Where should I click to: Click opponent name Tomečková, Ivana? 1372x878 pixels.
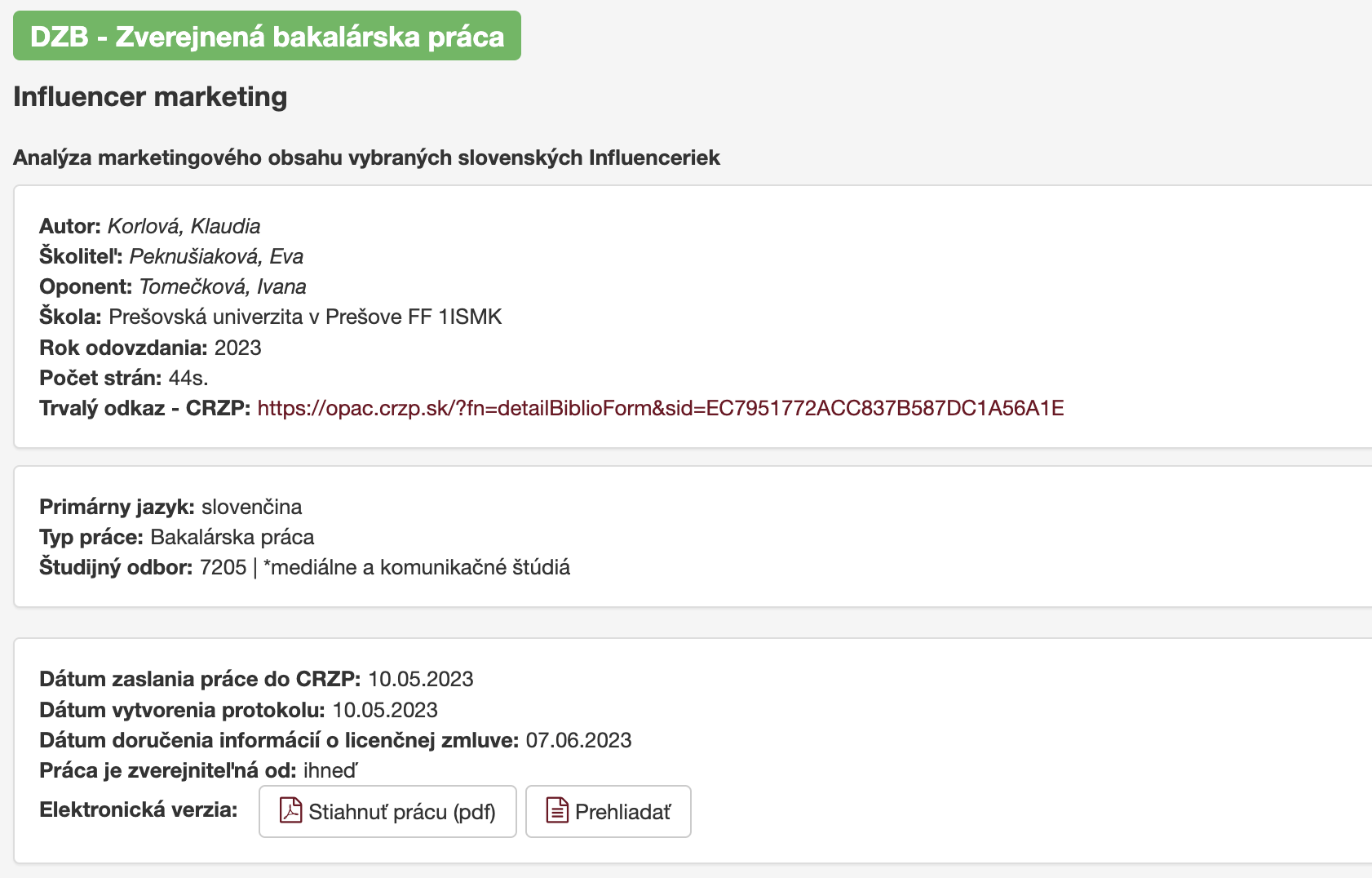[x=223, y=286]
